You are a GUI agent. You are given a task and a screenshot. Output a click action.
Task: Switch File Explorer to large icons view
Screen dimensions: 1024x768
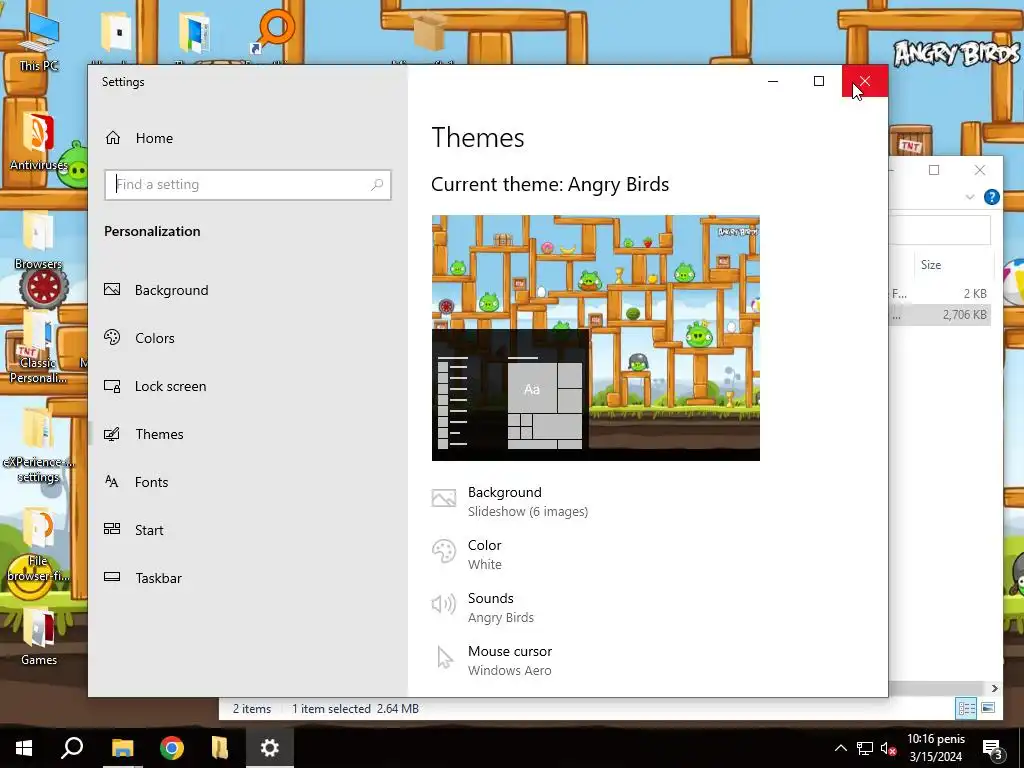(987, 708)
